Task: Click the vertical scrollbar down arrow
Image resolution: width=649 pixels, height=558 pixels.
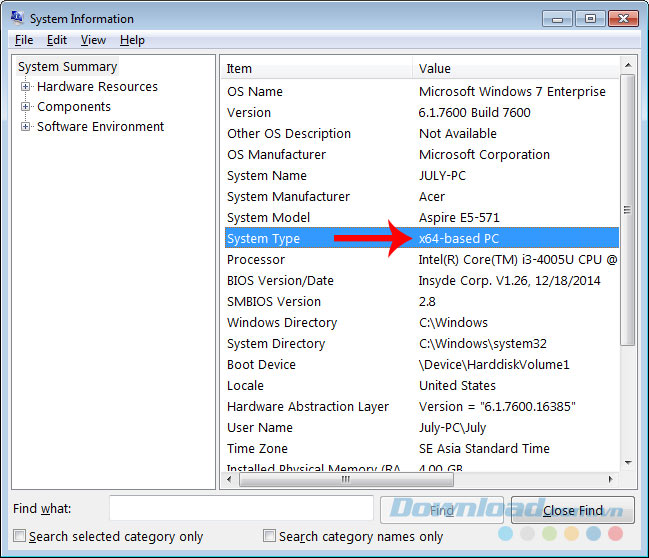Action: point(628,464)
